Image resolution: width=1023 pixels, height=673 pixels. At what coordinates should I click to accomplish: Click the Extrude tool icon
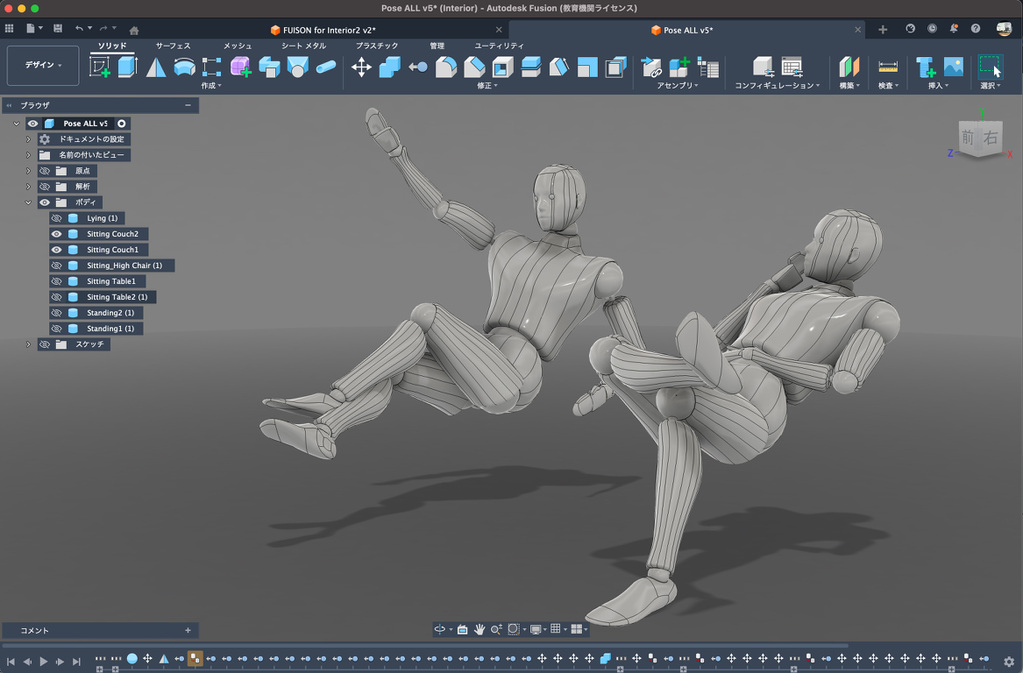pyautogui.click(x=128, y=67)
